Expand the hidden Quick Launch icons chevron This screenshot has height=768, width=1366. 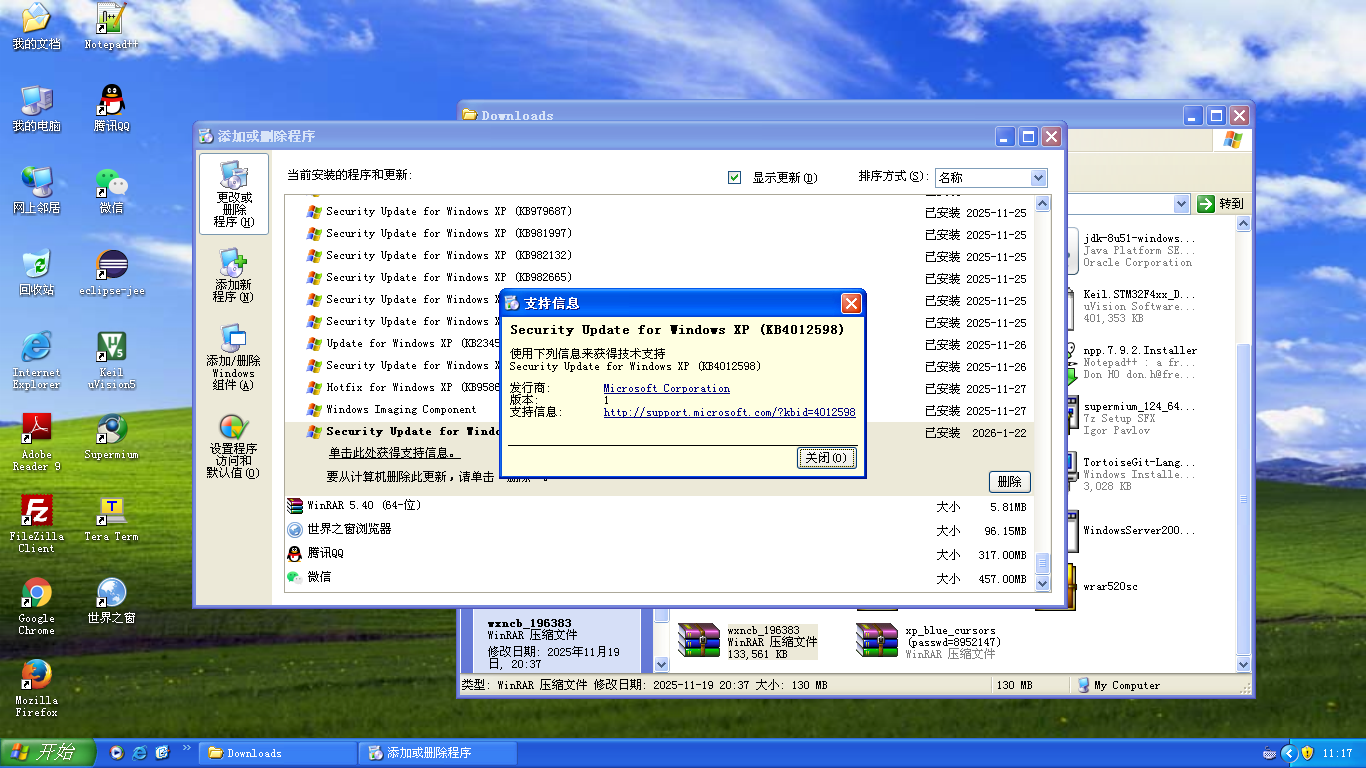[x=186, y=749]
